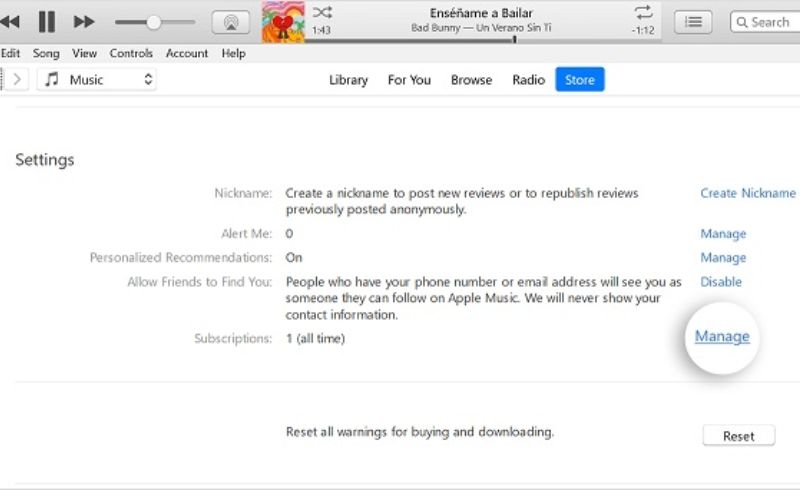This screenshot has height=492, width=800.
Task: Select the Store tab
Action: click(580, 80)
